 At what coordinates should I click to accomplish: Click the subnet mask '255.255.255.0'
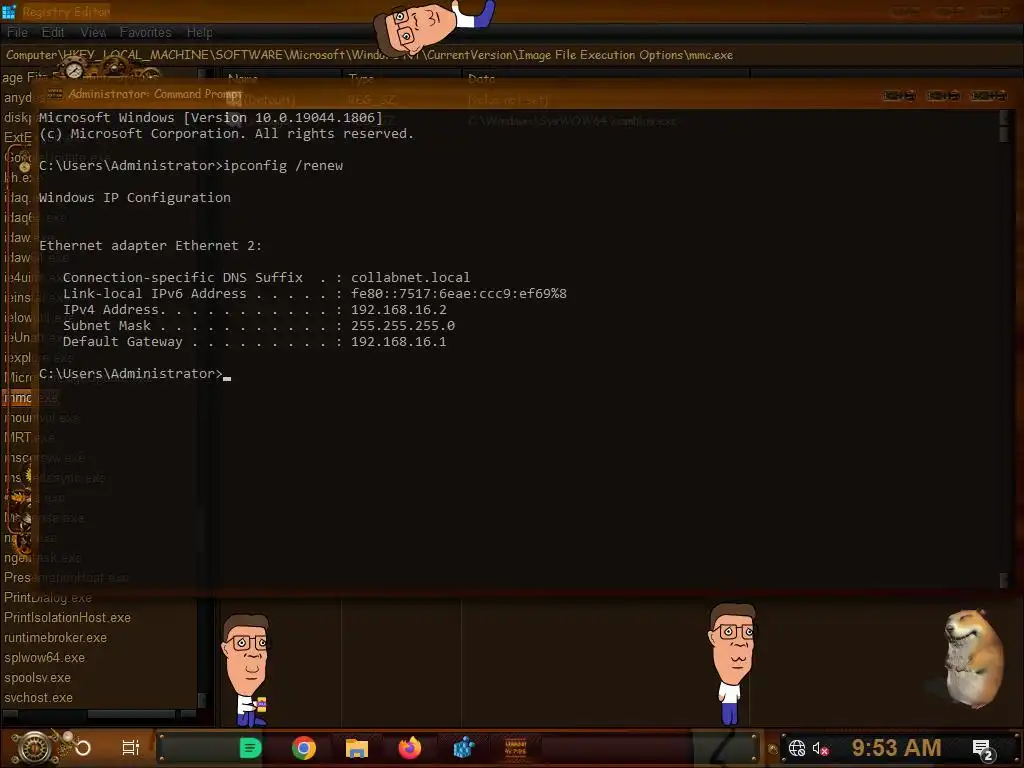tap(403, 325)
